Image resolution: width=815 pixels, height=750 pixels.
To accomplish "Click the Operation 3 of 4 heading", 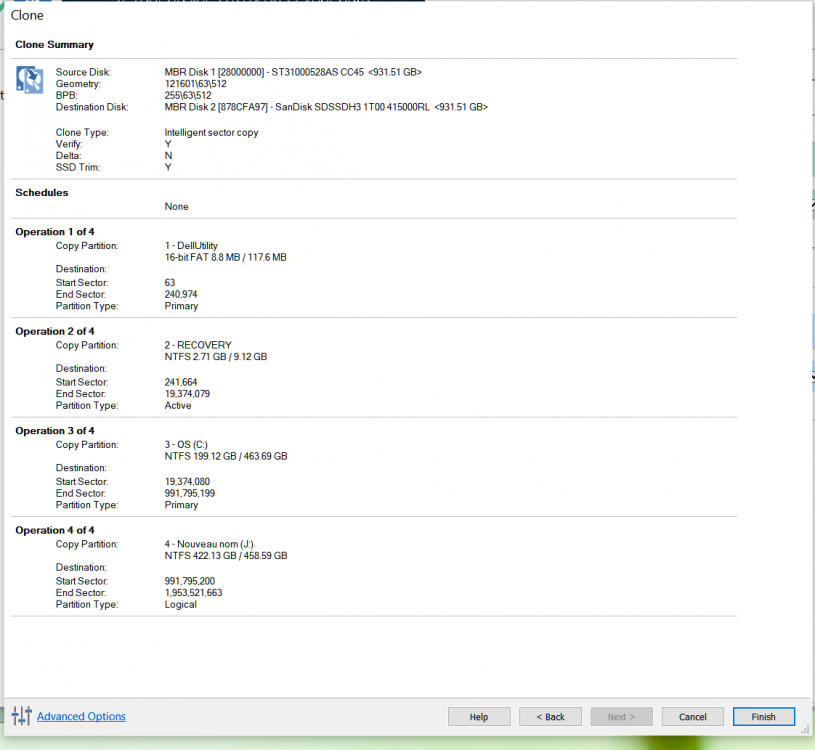I will 55,431.
